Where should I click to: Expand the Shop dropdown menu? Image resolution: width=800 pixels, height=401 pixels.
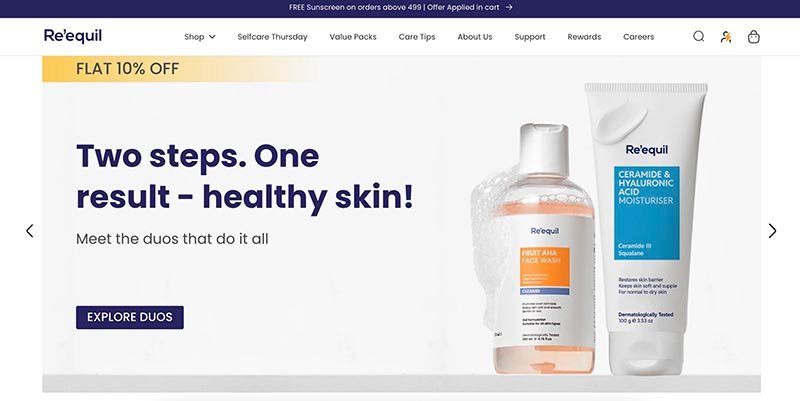[199, 37]
